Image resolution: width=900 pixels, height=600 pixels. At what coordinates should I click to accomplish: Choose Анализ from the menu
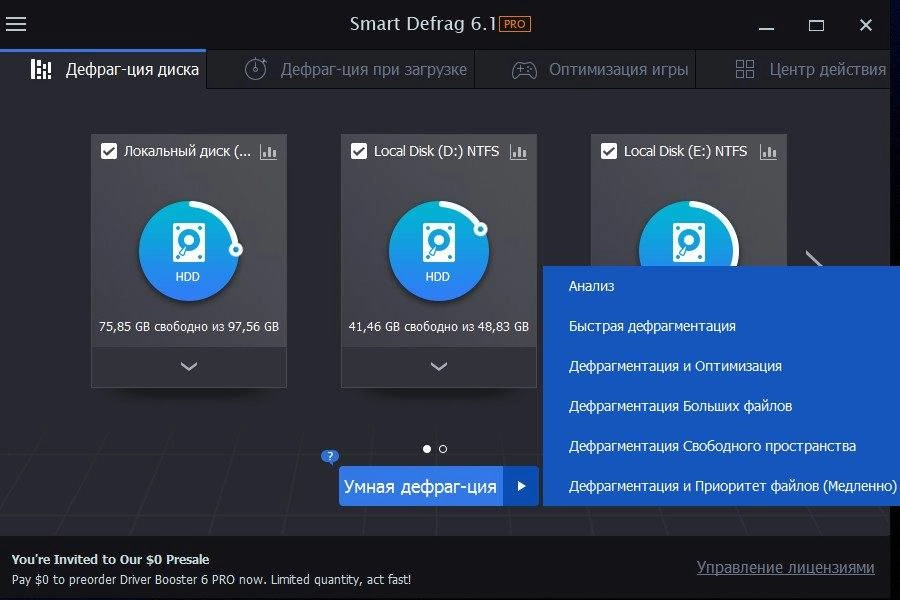click(721, 286)
